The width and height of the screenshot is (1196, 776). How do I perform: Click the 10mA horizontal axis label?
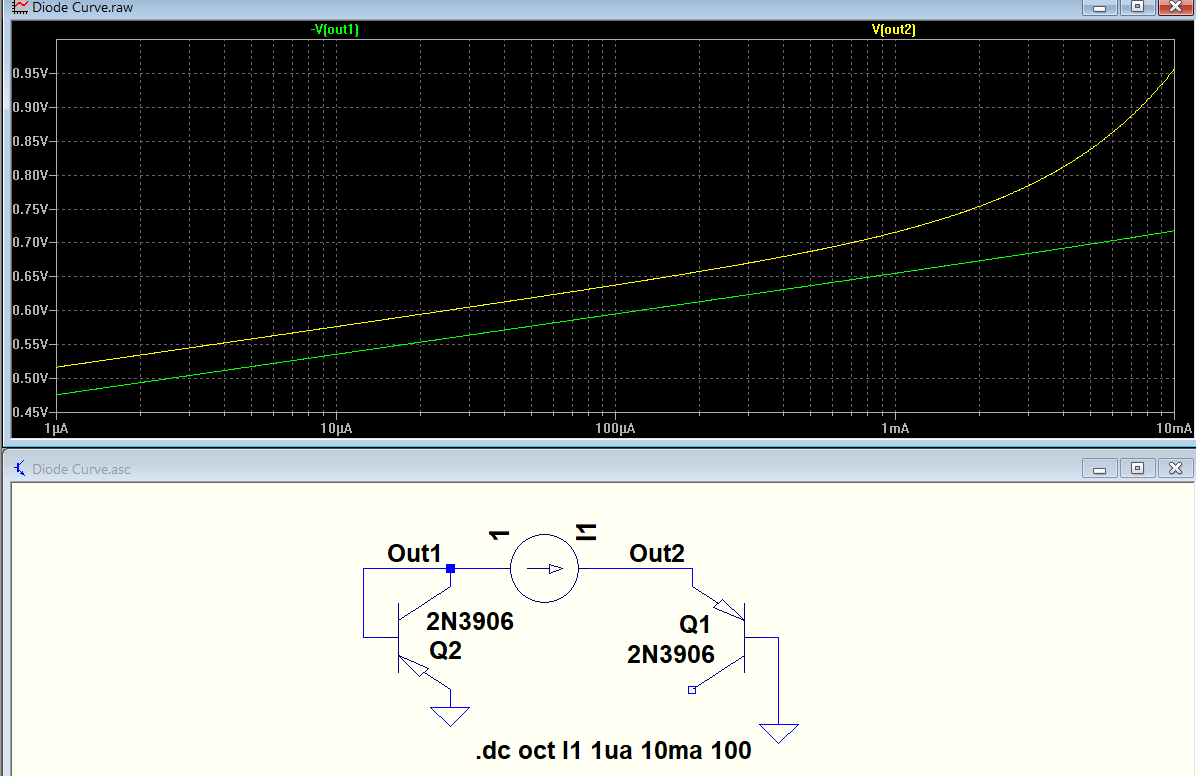point(1174,428)
